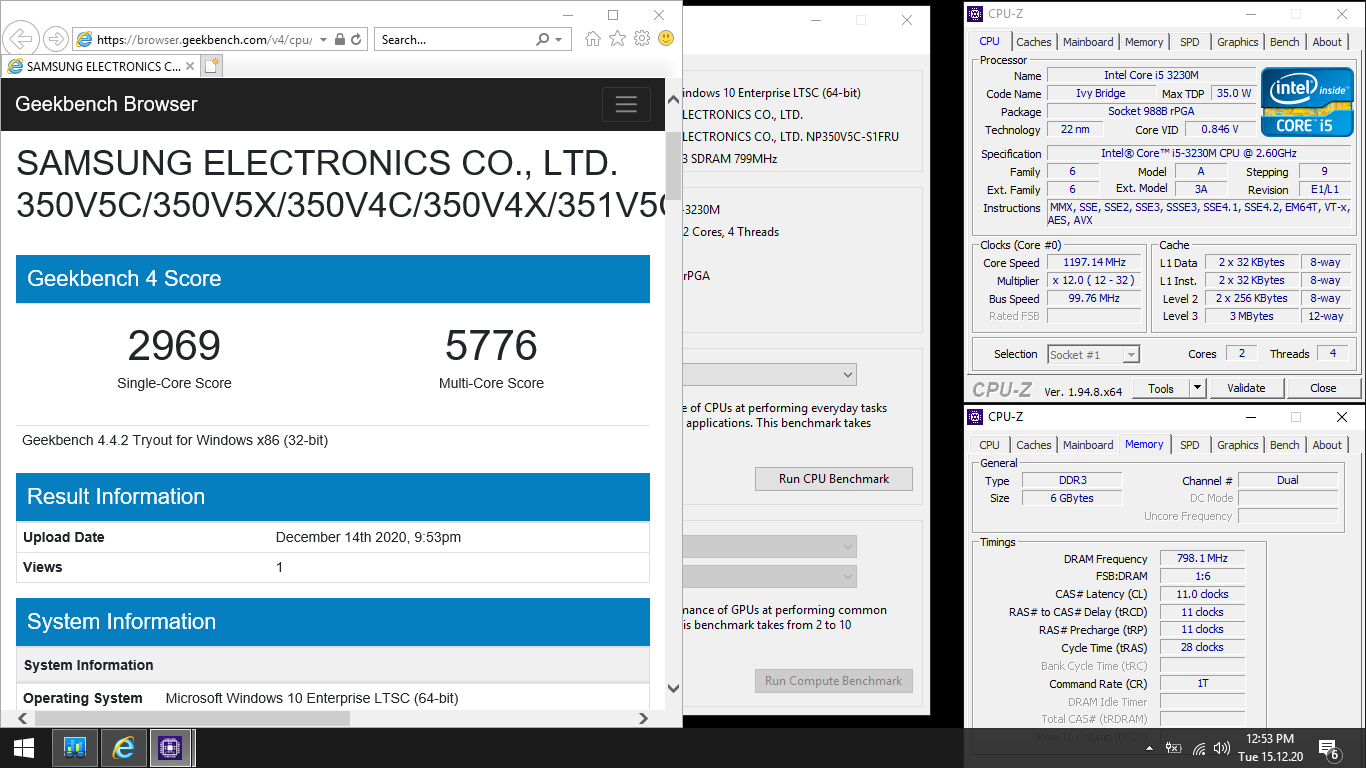Click the browser Search box
Viewport: 1366px width, 768px height.
point(455,39)
